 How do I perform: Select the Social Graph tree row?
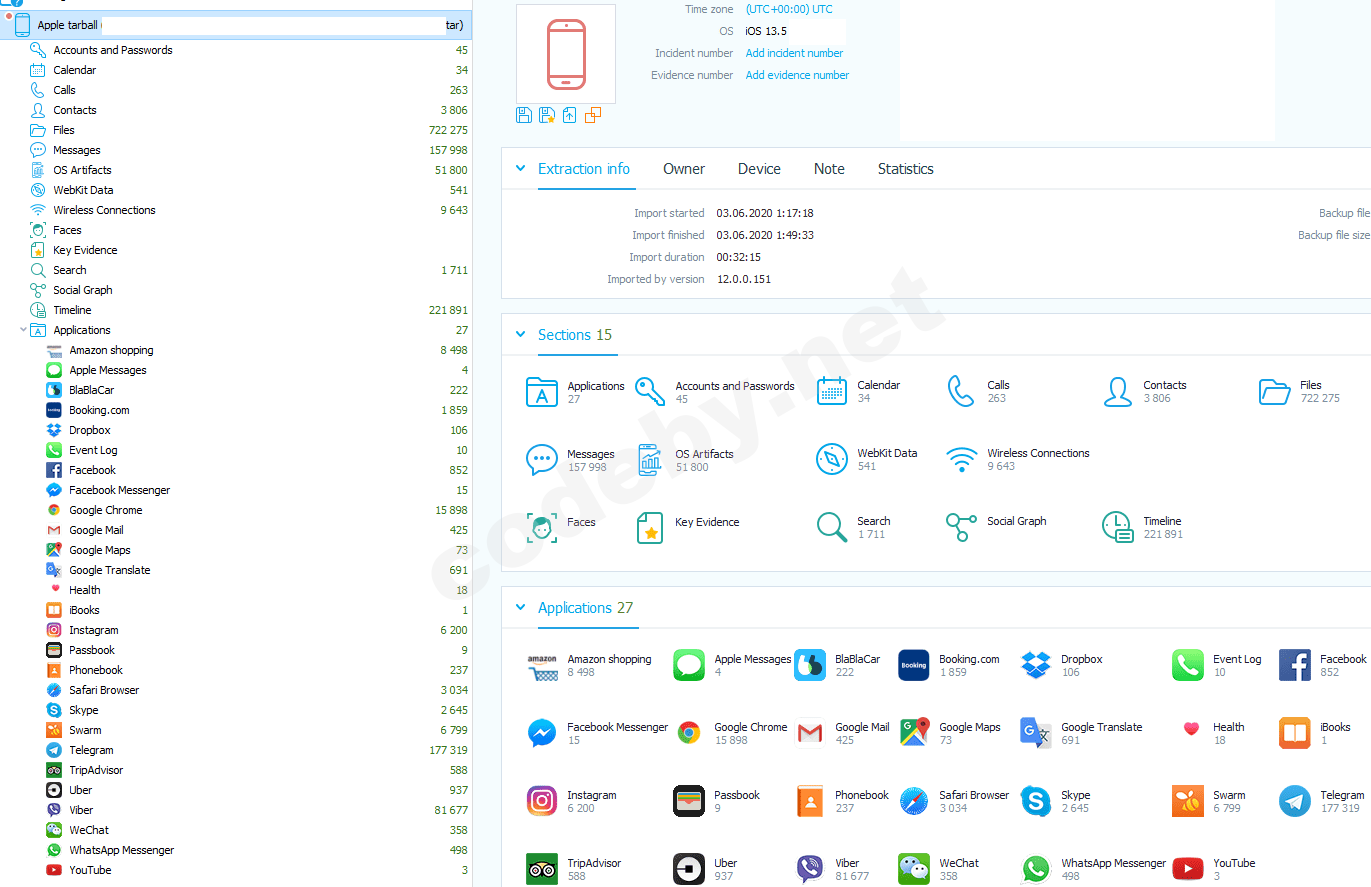pyautogui.click(x=236, y=290)
